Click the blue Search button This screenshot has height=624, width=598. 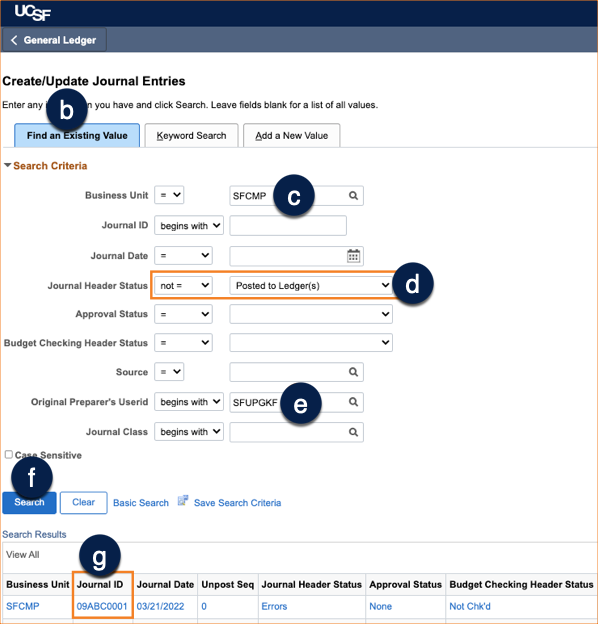tap(29, 503)
